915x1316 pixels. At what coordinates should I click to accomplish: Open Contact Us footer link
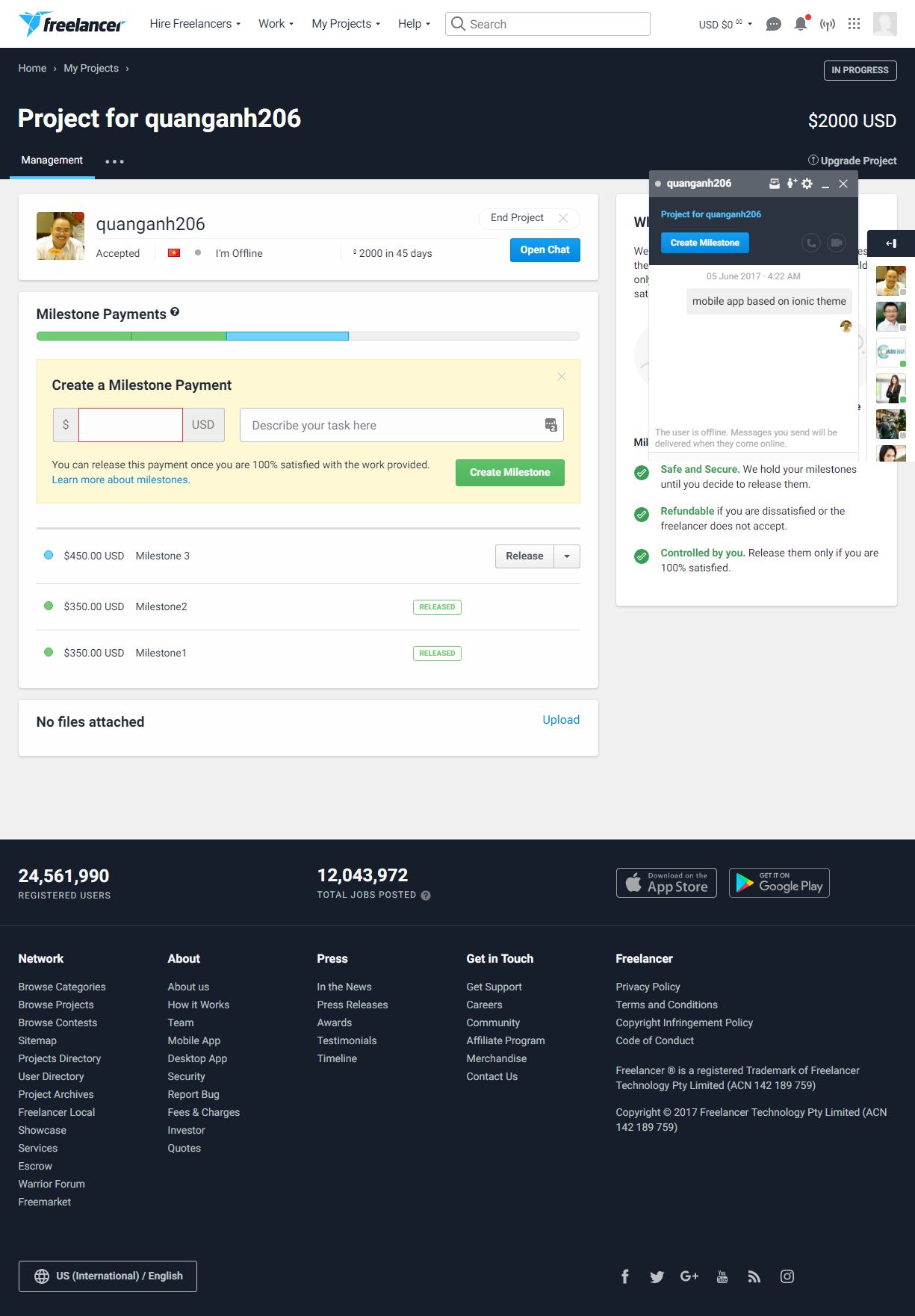point(491,1076)
